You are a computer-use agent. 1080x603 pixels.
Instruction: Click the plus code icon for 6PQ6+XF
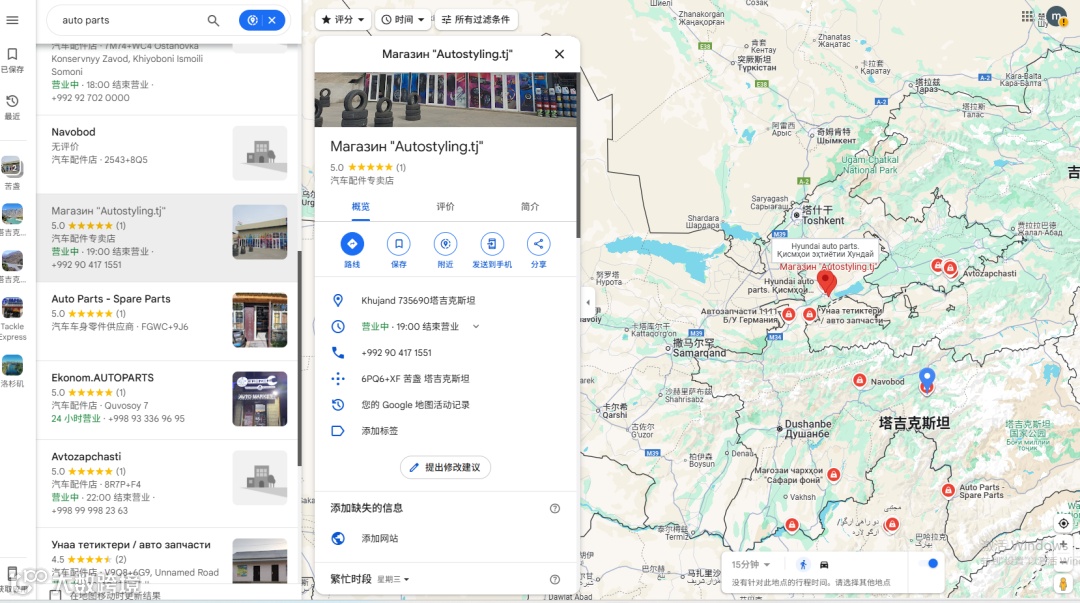click(338, 378)
